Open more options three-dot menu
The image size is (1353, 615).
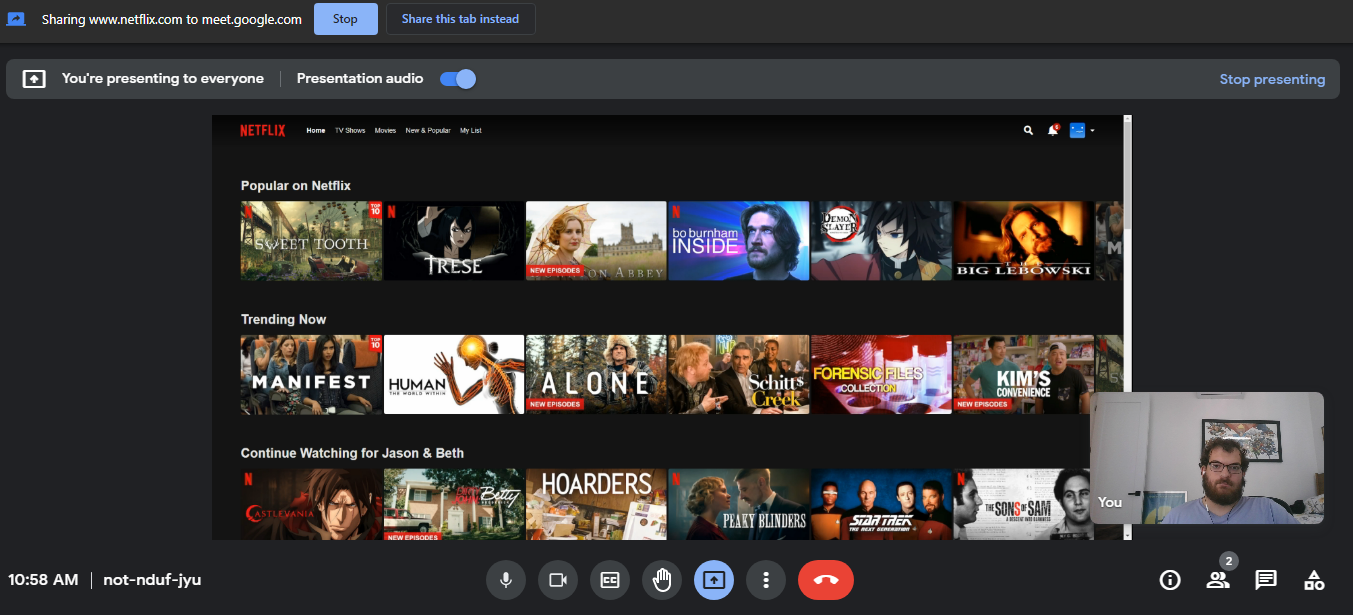(x=766, y=580)
